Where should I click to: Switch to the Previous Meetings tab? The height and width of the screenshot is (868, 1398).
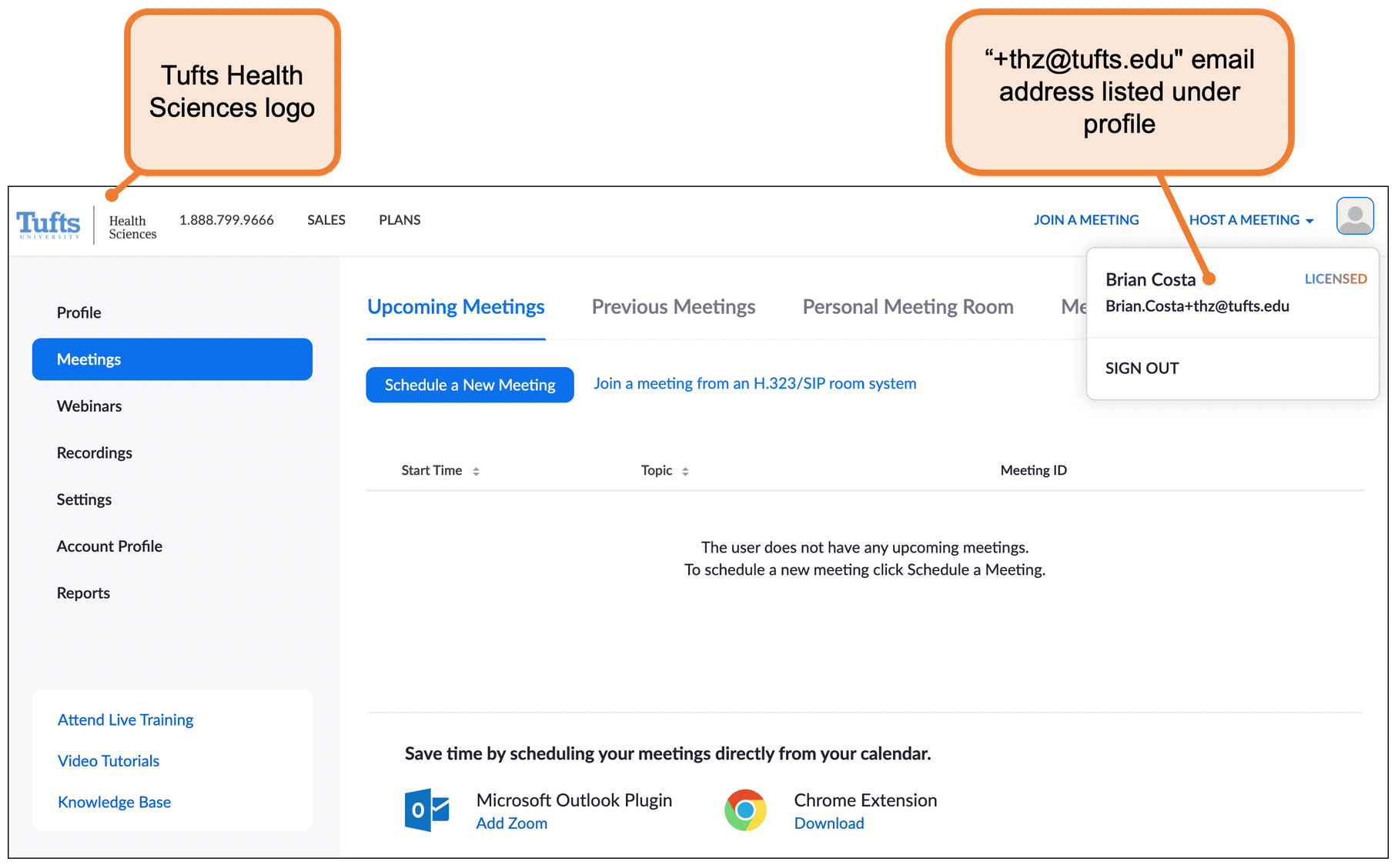click(x=673, y=306)
